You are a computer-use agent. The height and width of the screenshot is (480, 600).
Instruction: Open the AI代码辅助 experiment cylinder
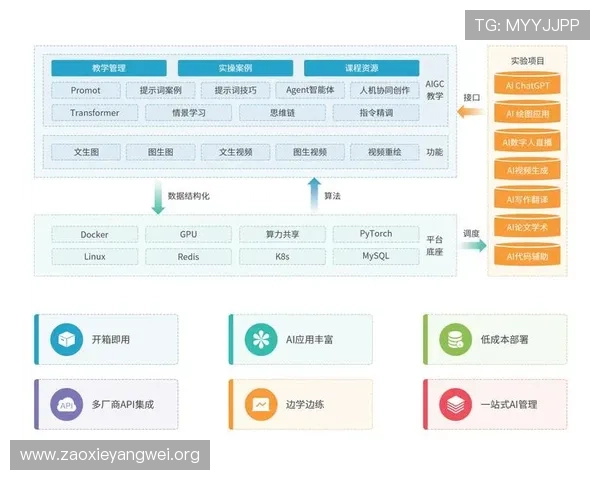pyautogui.click(x=527, y=255)
